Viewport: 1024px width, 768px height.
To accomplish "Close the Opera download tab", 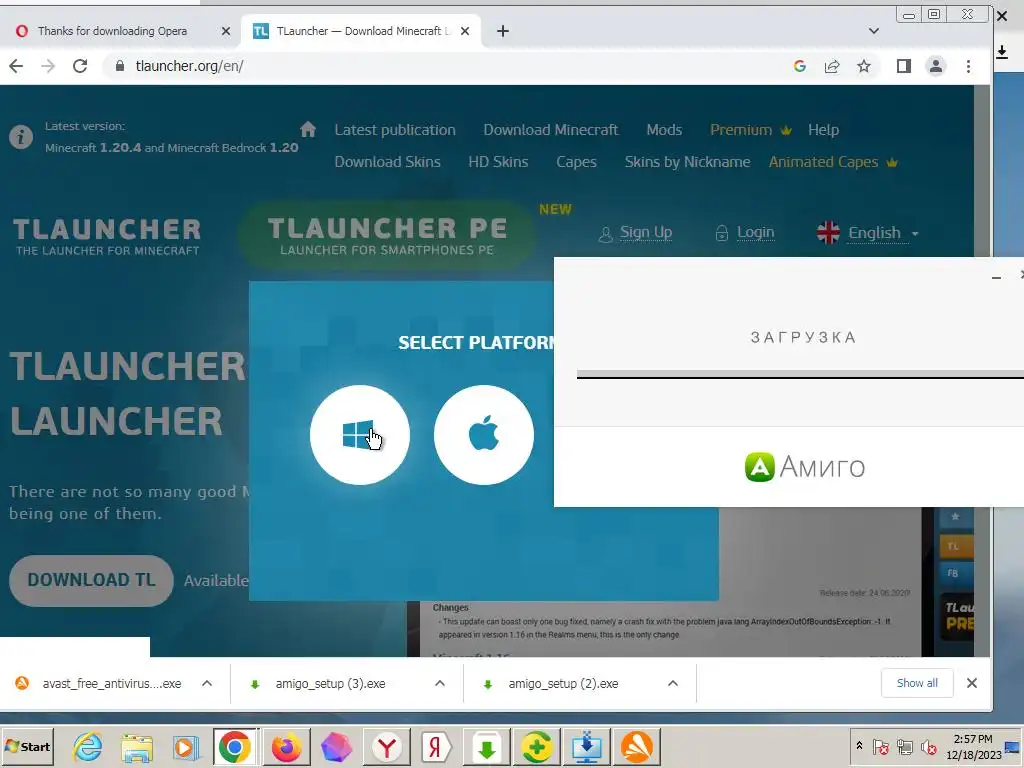I will (x=225, y=31).
